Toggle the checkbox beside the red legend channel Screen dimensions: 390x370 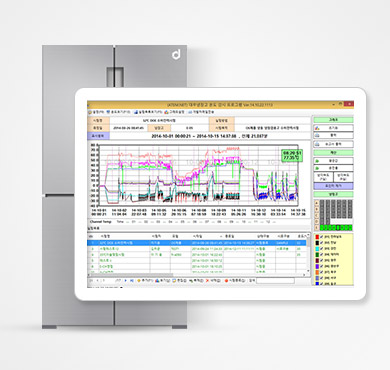322,237
